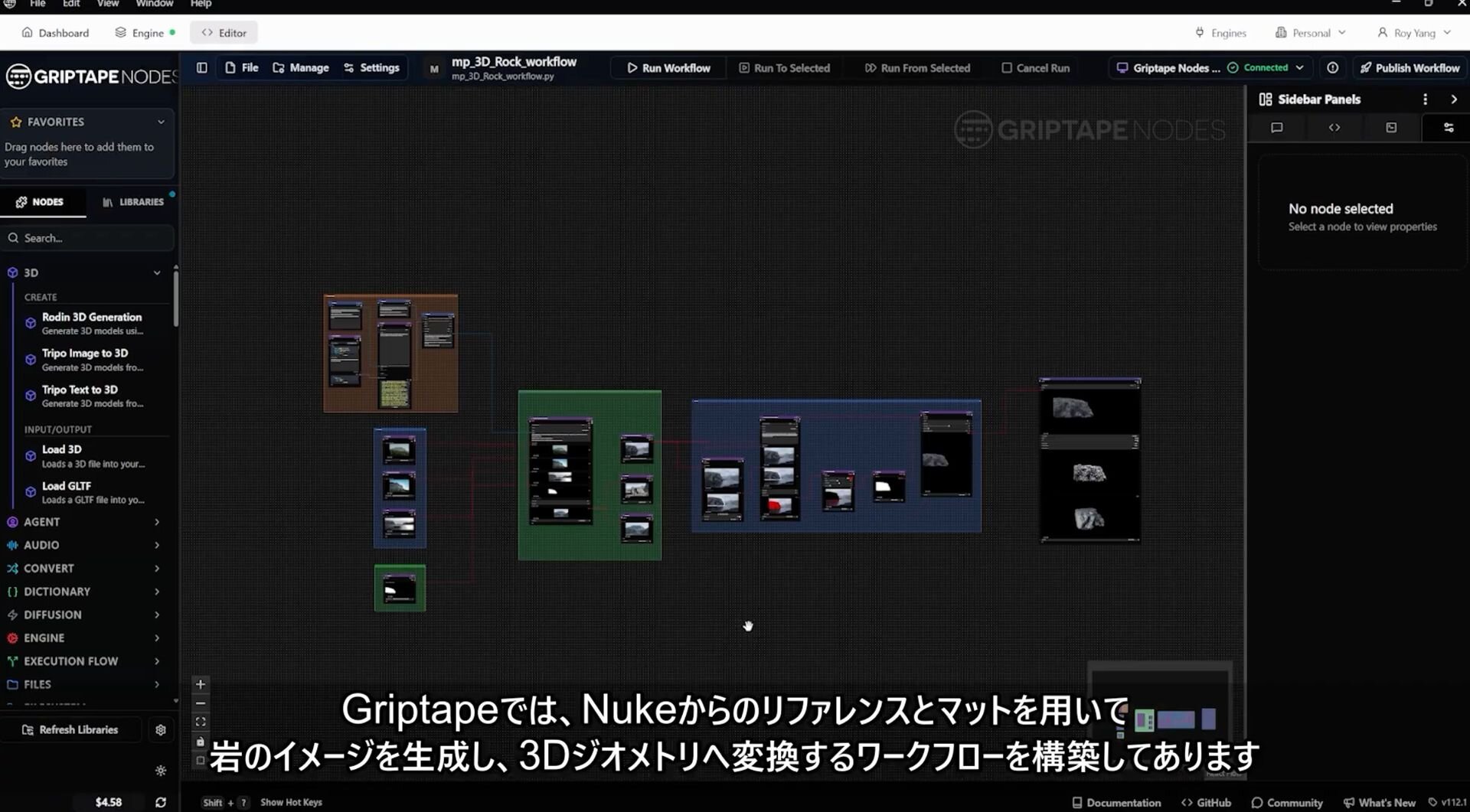This screenshot has height=812, width=1470.
Task: Collapse the Favorites section
Action: pyautogui.click(x=161, y=122)
